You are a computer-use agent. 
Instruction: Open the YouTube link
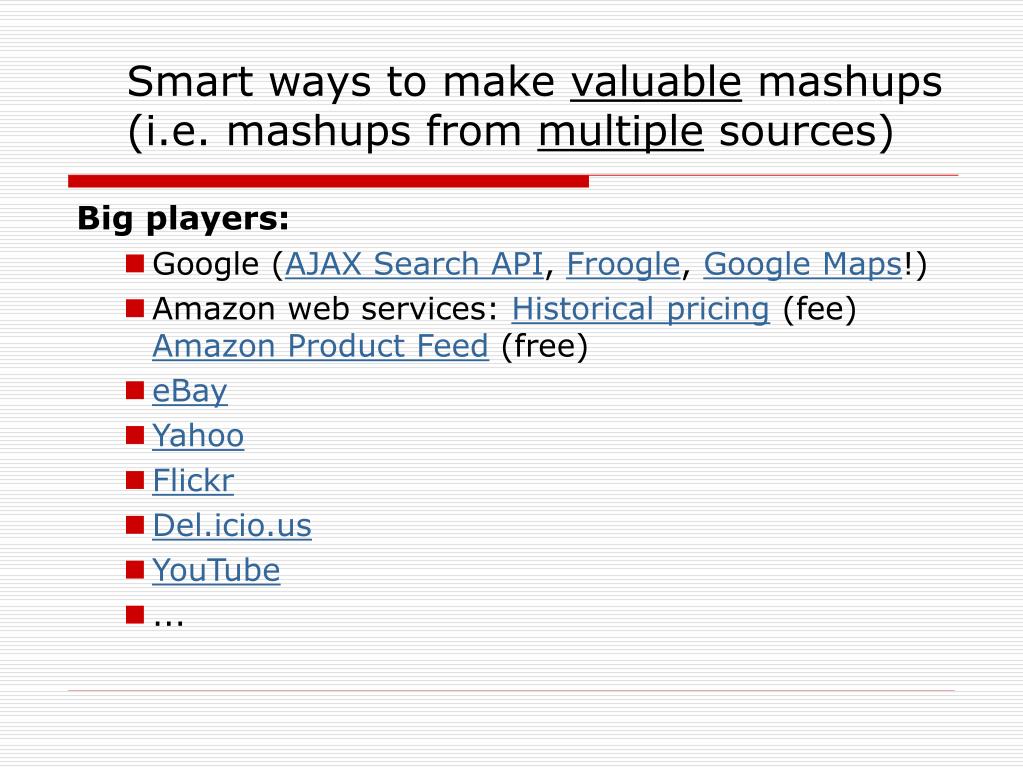pyautogui.click(x=217, y=570)
